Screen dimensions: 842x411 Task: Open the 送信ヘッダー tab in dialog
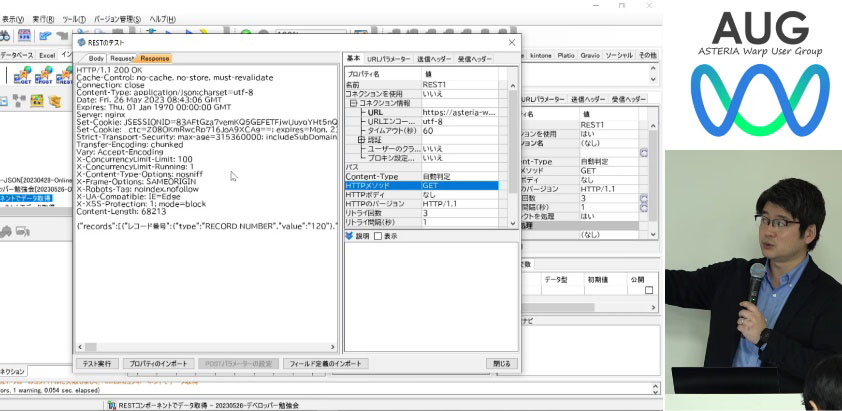[434, 59]
